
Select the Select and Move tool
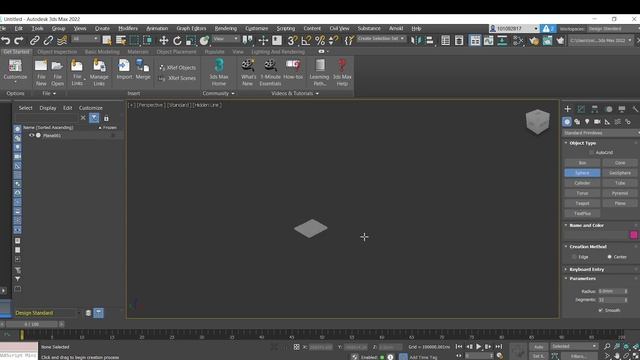pyautogui.click(x=164, y=40)
